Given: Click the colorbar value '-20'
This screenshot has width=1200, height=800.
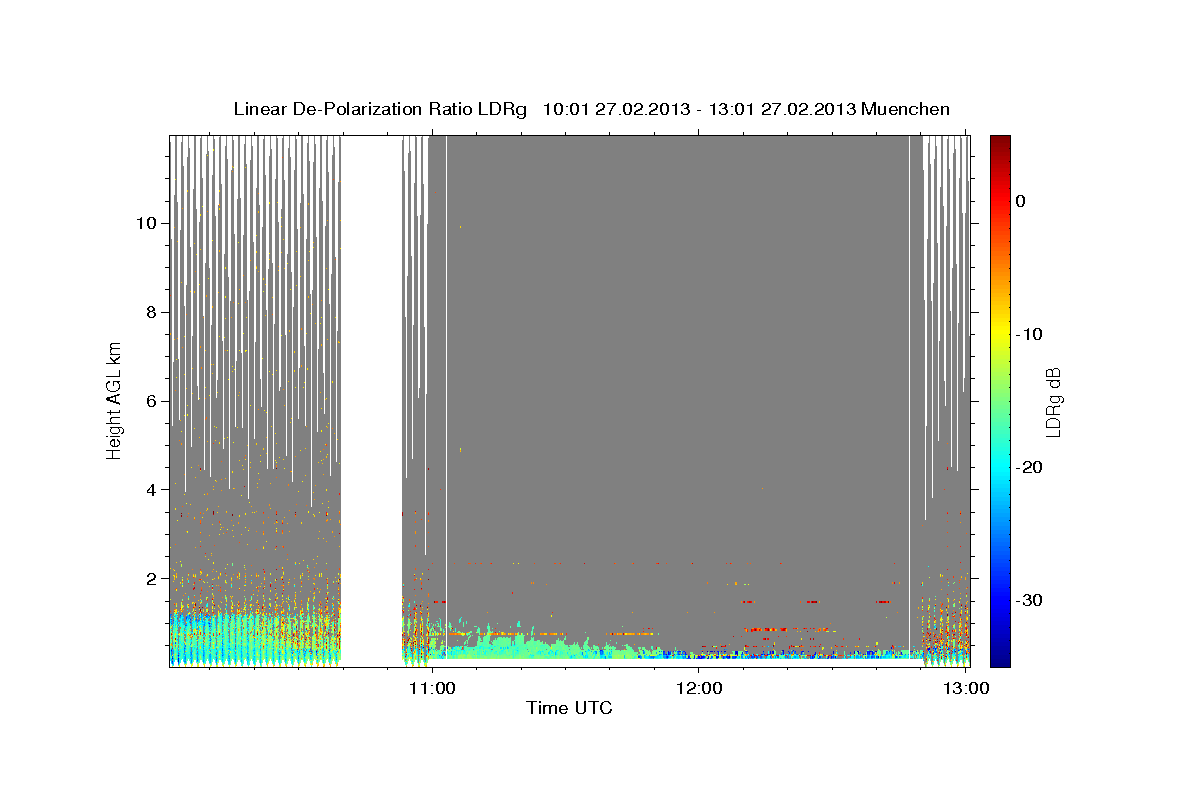Looking at the screenshot, I should [1030, 467].
